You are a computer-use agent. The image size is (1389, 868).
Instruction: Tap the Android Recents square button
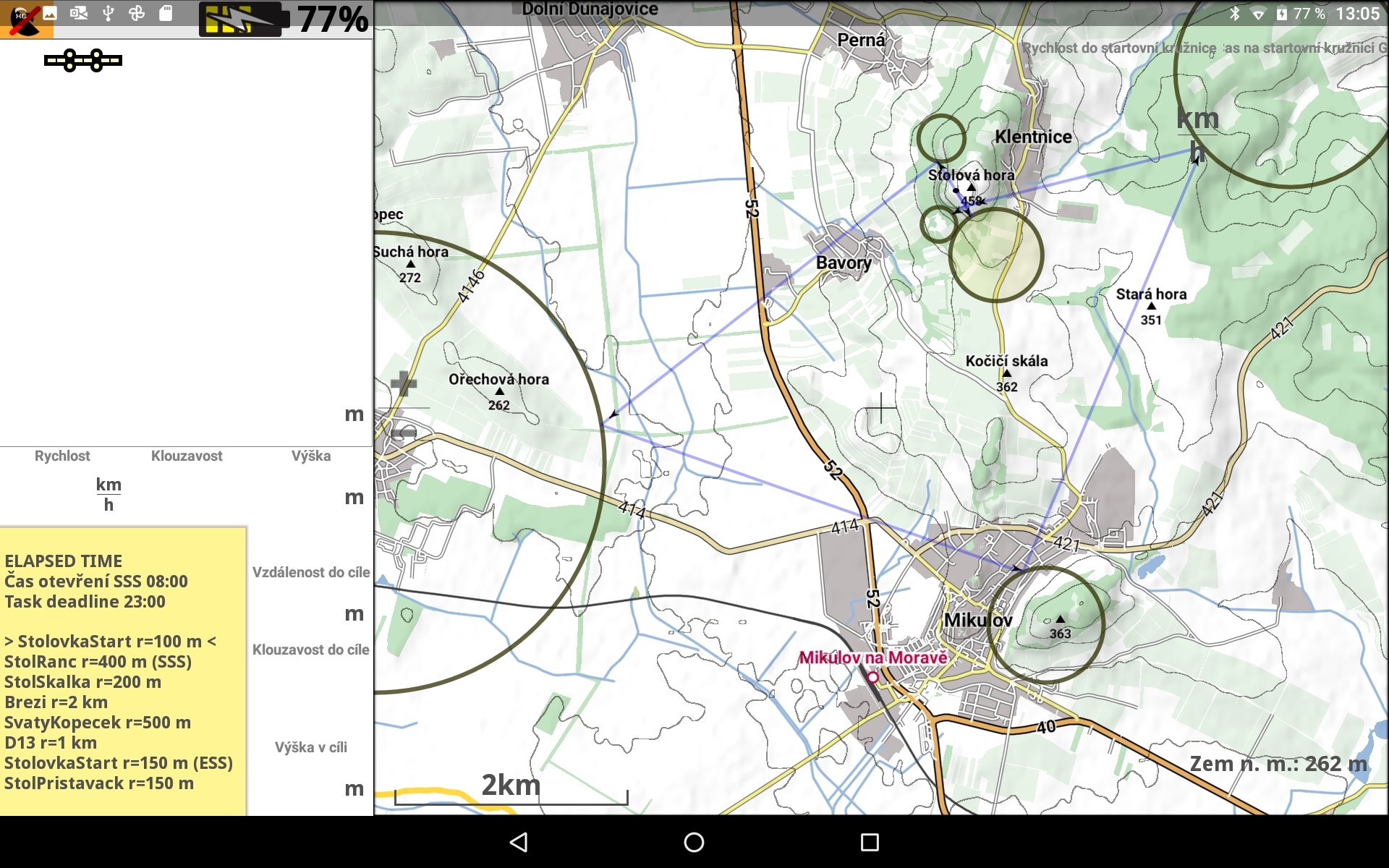[x=870, y=842]
